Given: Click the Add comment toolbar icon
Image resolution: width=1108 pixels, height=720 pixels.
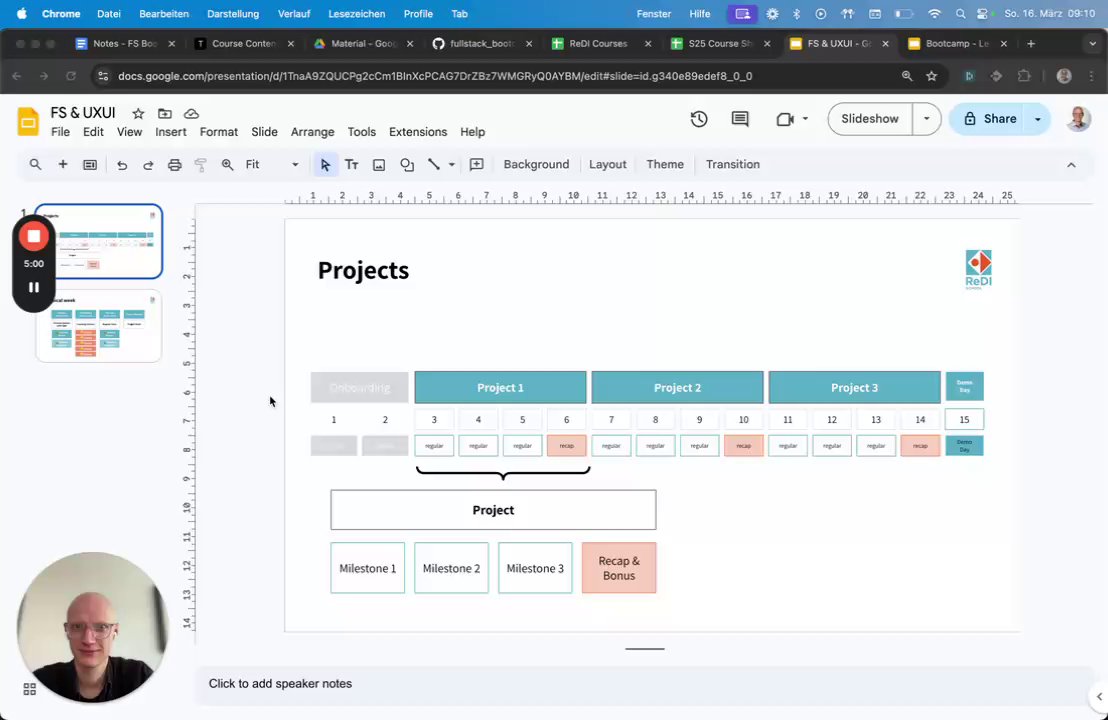Looking at the screenshot, I should tap(477, 165).
